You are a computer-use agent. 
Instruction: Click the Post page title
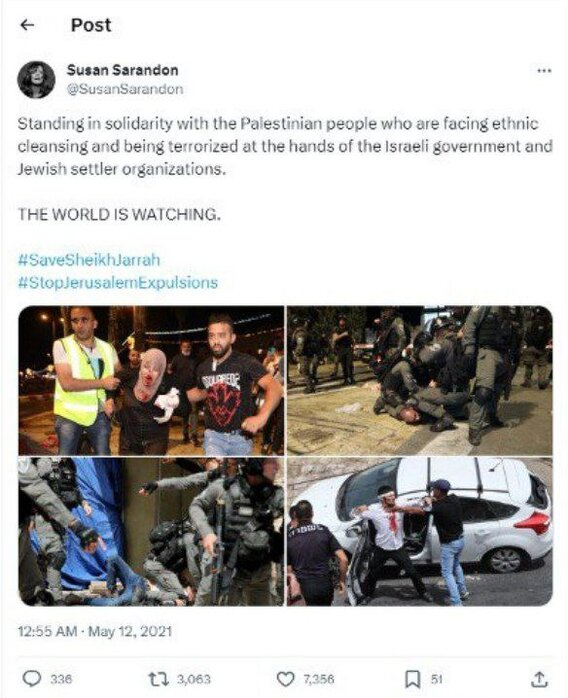tap(91, 25)
